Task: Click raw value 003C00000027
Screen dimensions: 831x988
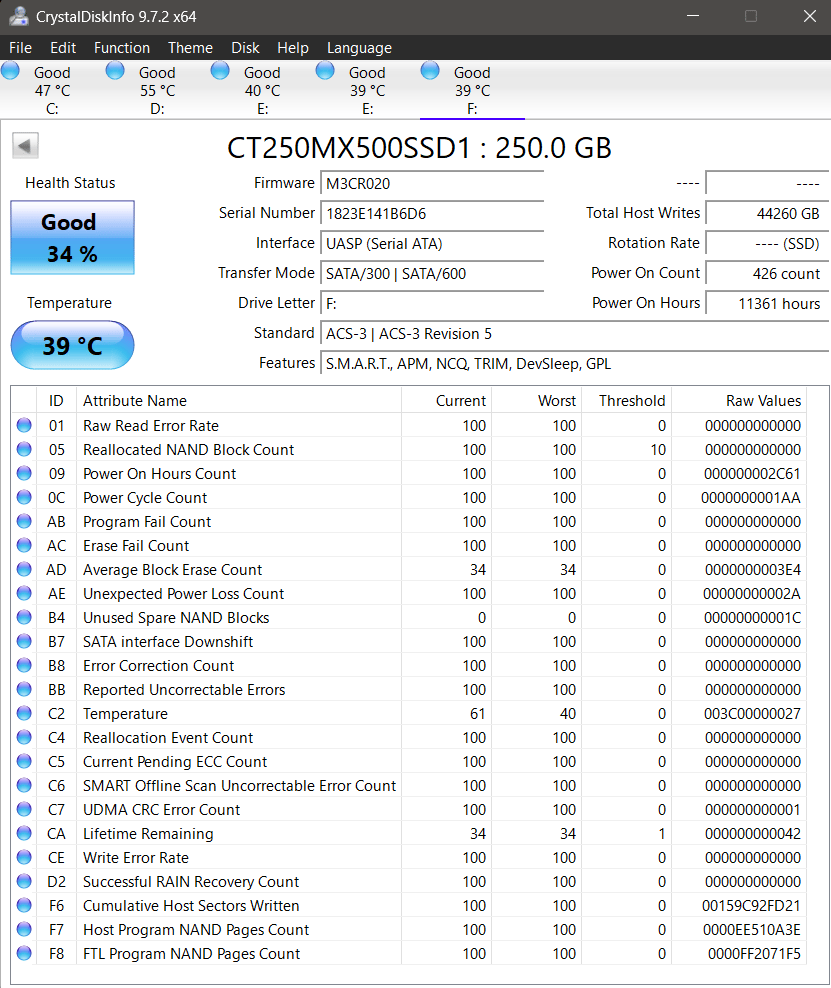Action: 752,713
